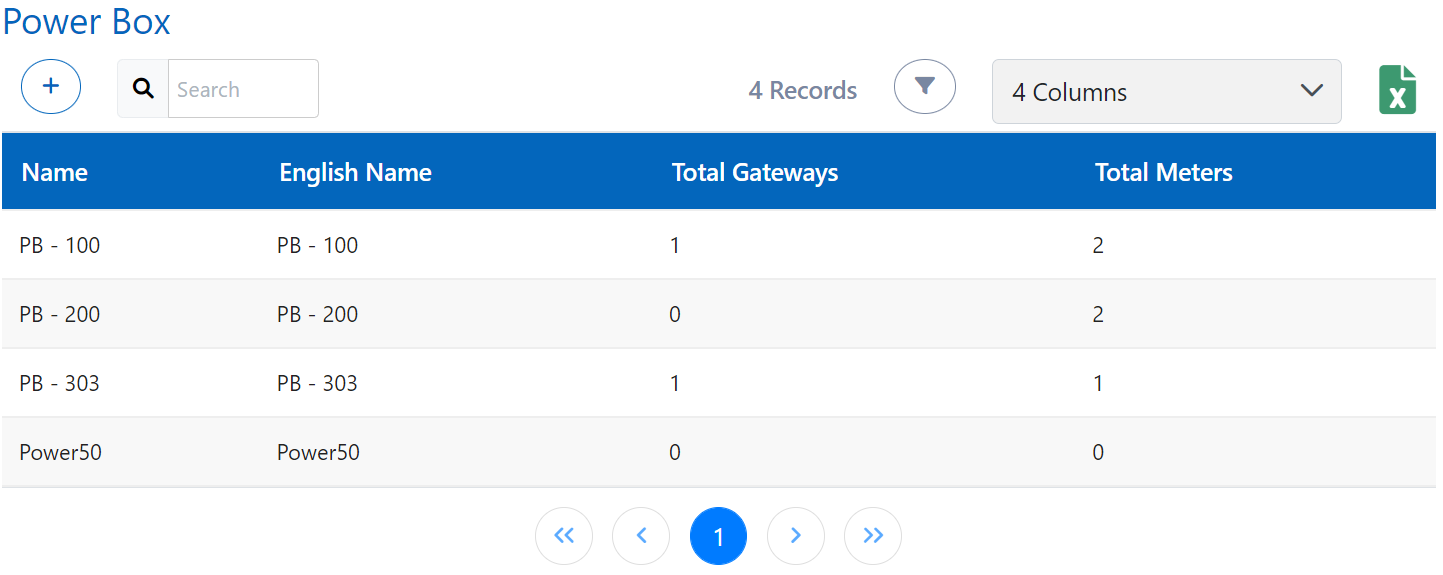Select page 1 in pagination
Viewport: 1443px width, 575px height.
point(718,537)
